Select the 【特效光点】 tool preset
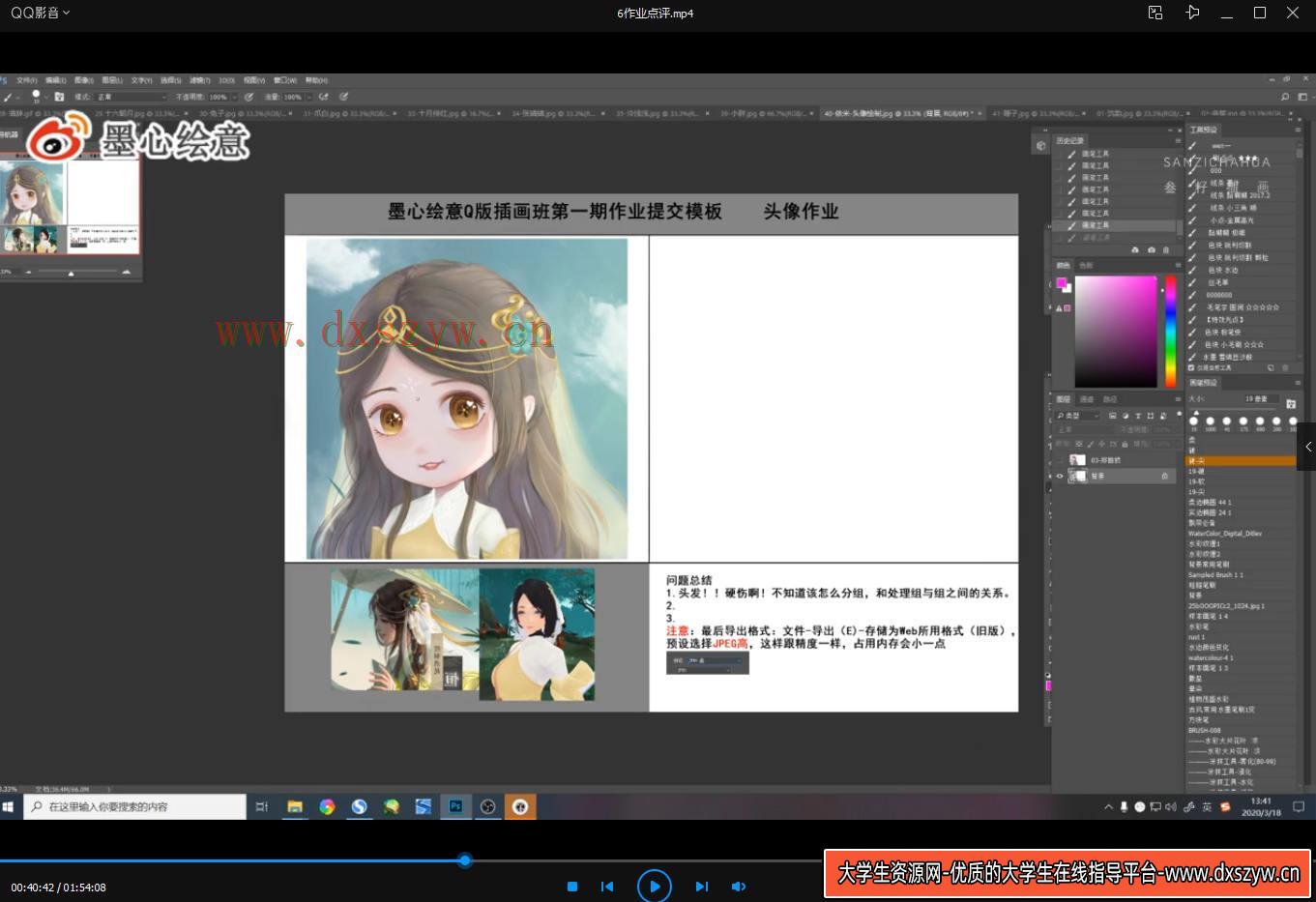Image resolution: width=1316 pixels, height=902 pixels. 1241,319
